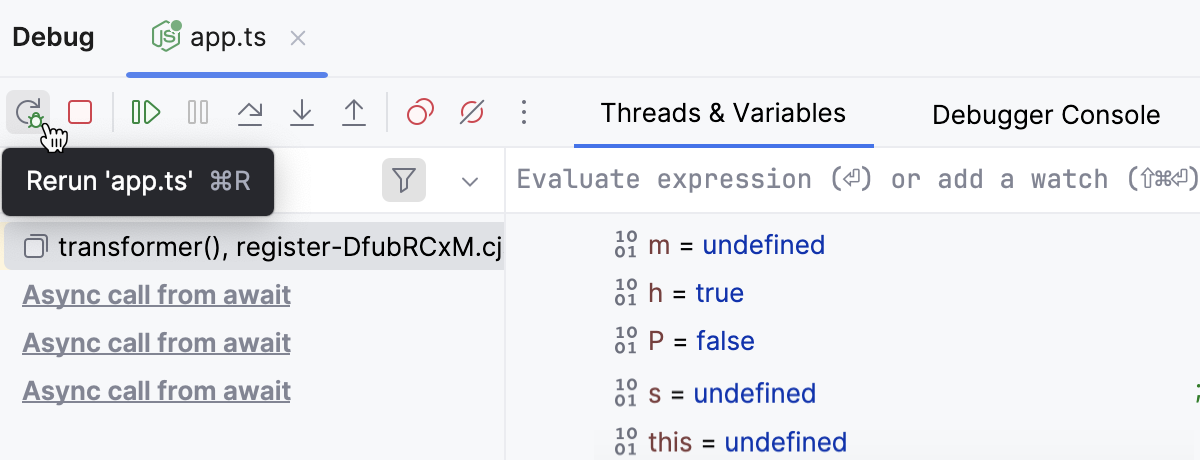Open the View Breakpoints dialog

coord(420,112)
